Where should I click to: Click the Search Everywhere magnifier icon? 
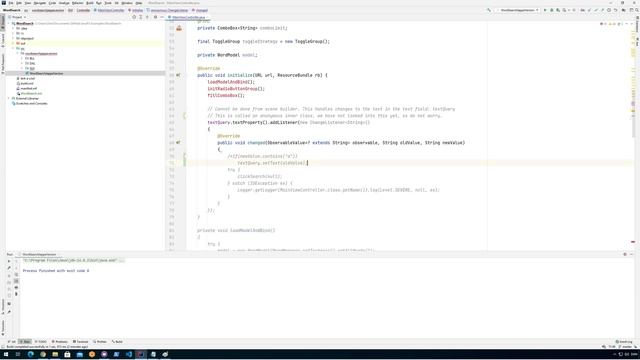coord(637,10)
